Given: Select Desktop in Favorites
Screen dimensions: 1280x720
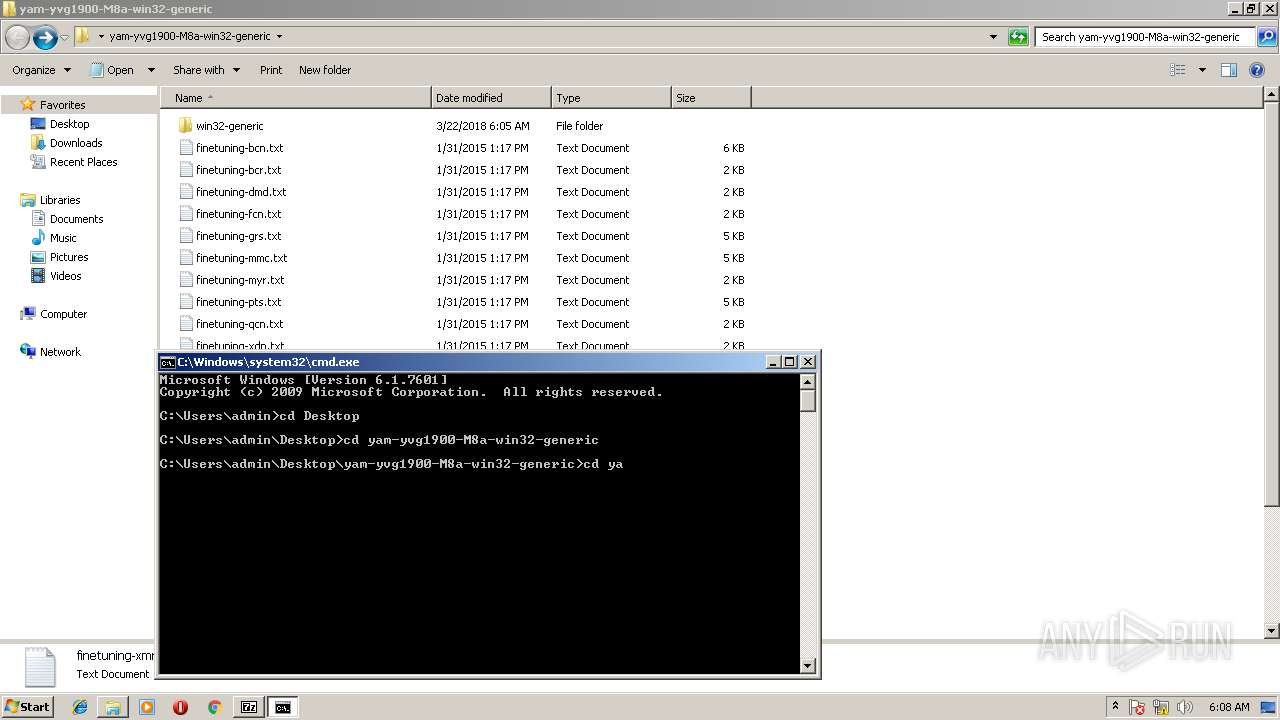Looking at the screenshot, I should 69,124.
